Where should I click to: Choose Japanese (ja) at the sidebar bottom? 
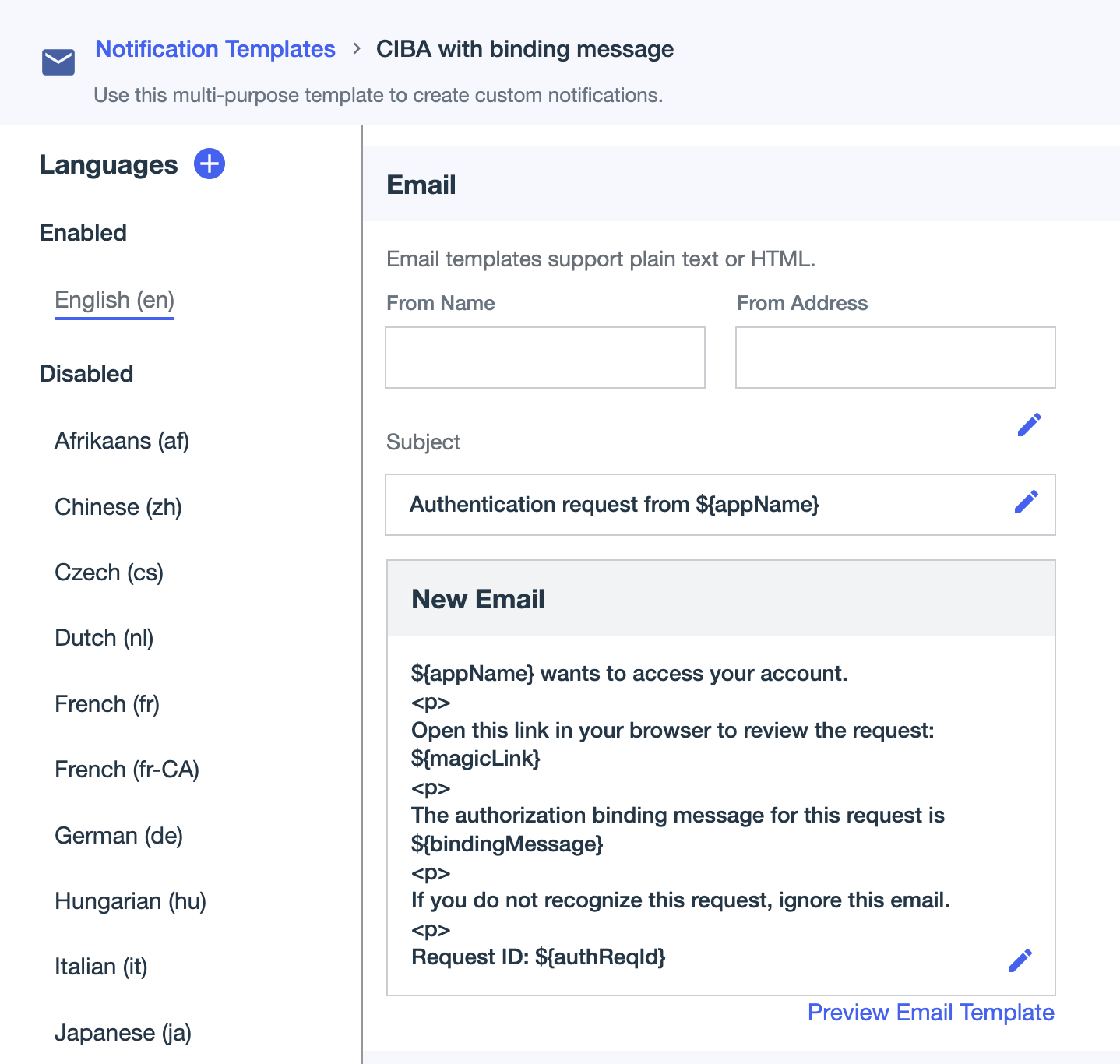(122, 1032)
